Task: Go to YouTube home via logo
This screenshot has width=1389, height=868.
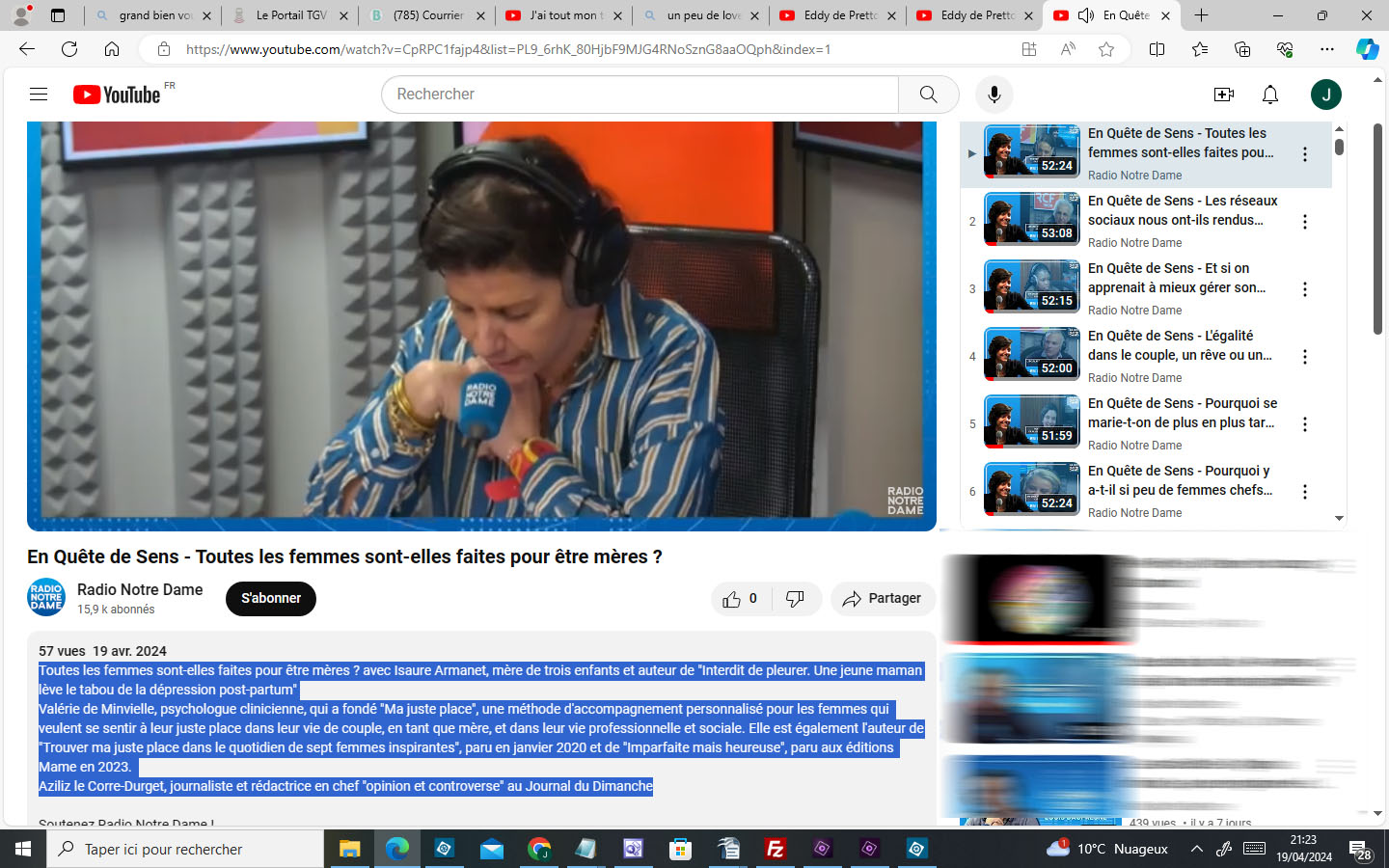Action: click(117, 95)
